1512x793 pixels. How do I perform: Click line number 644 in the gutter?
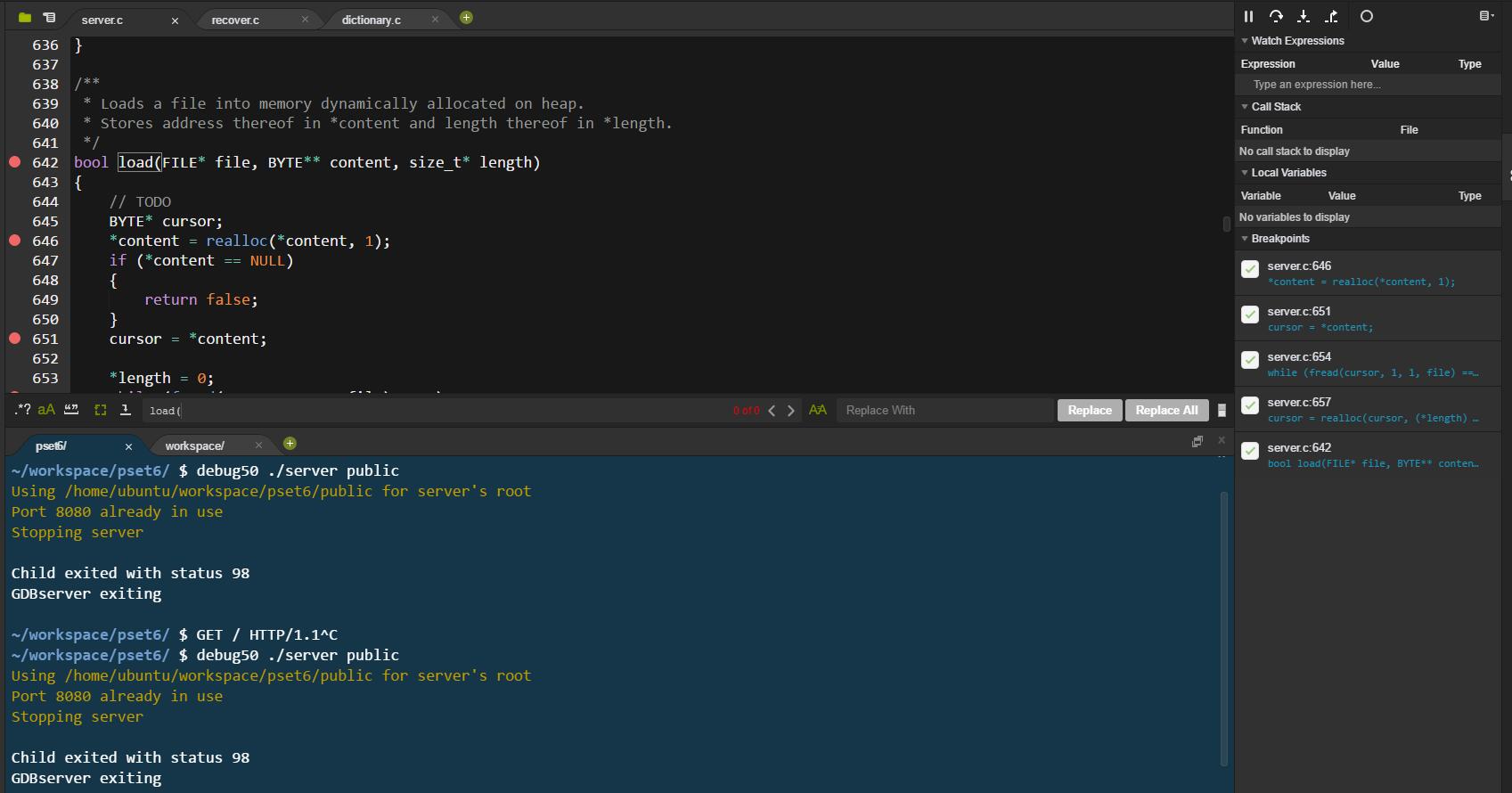45,201
